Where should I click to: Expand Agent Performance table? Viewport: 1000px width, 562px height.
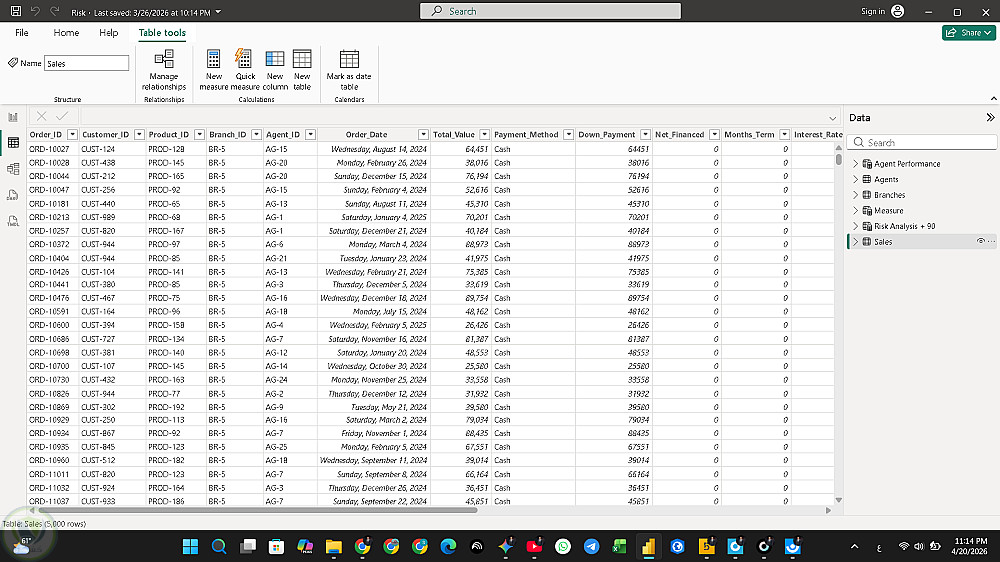click(x=856, y=163)
